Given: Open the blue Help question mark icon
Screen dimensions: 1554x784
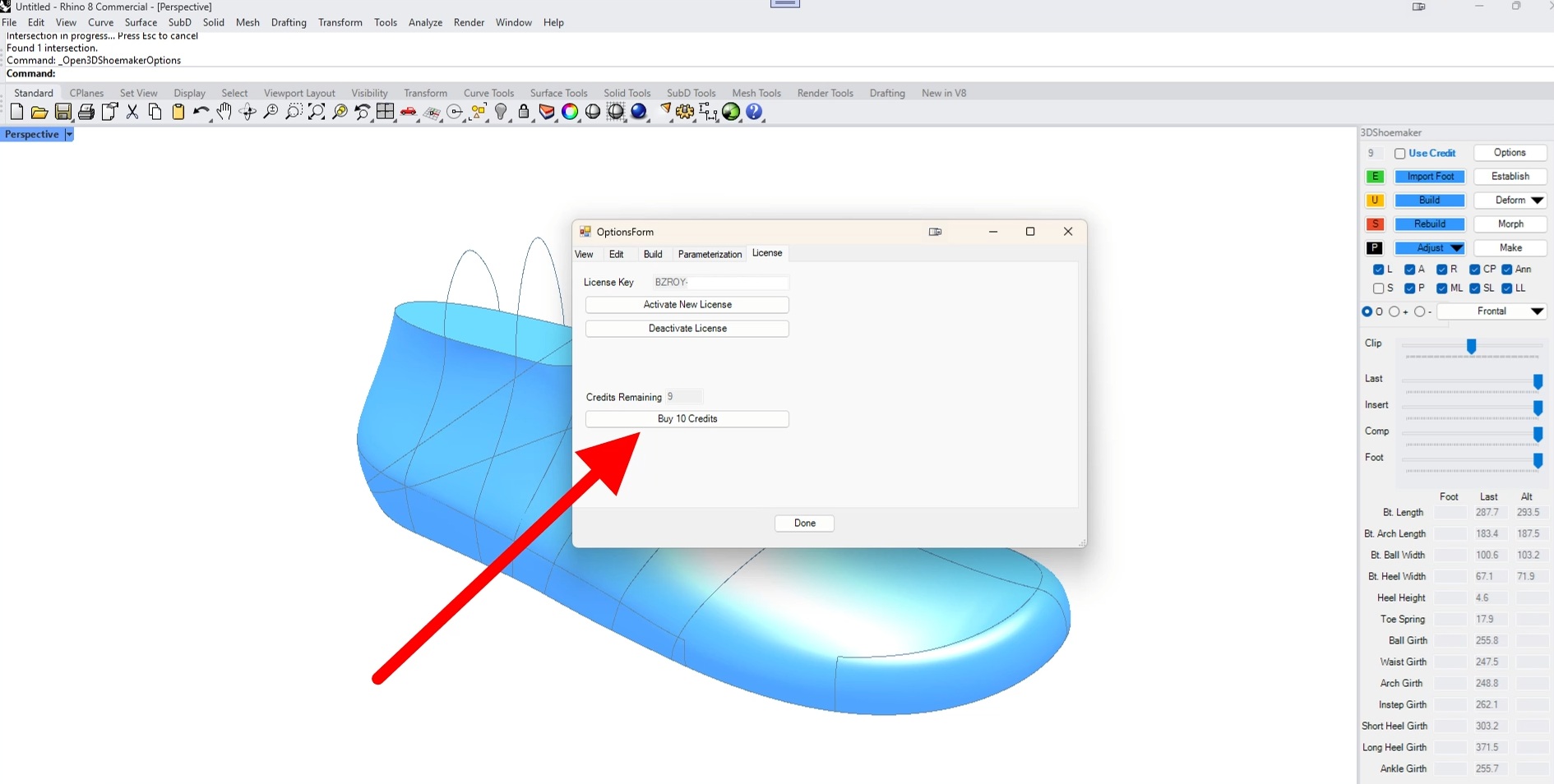Looking at the screenshot, I should [x=754, y=112].
